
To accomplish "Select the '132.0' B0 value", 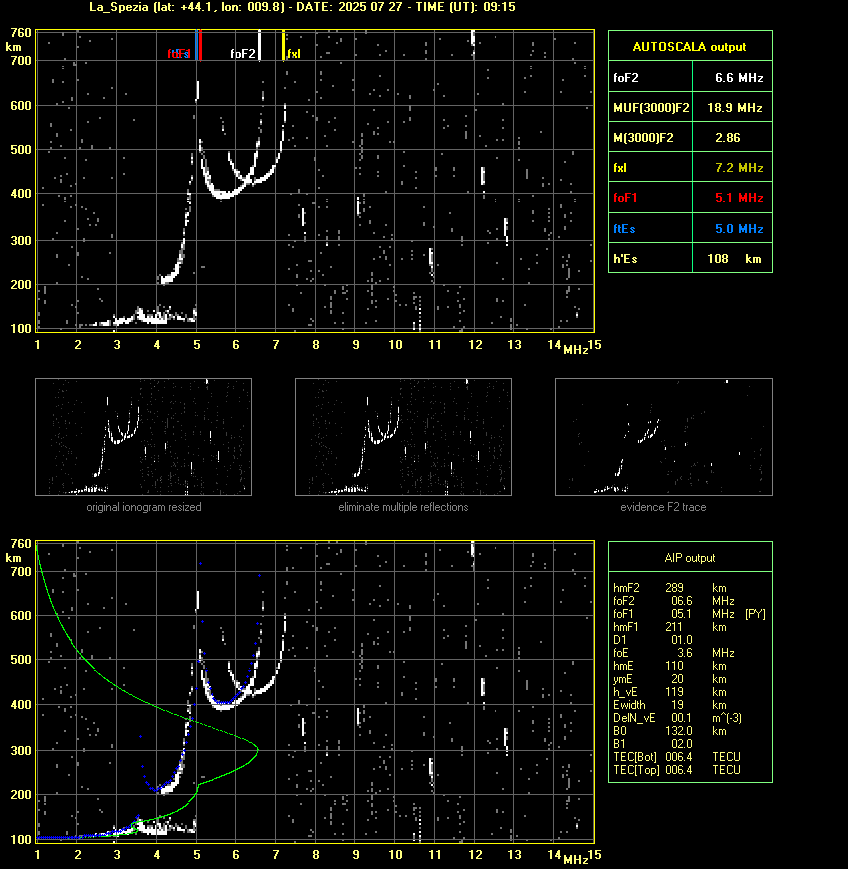I will point(679,731).
